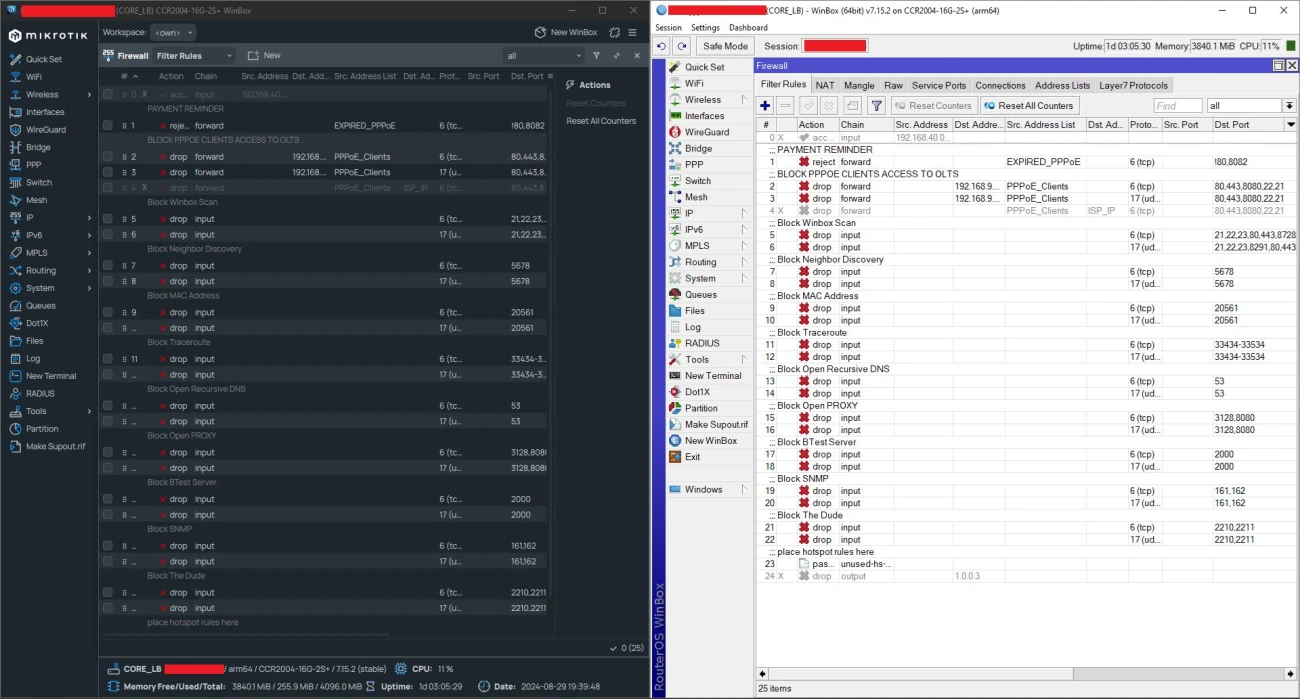
Task: Click Reset All Counters in the light toolbar
Action: 1028,106
